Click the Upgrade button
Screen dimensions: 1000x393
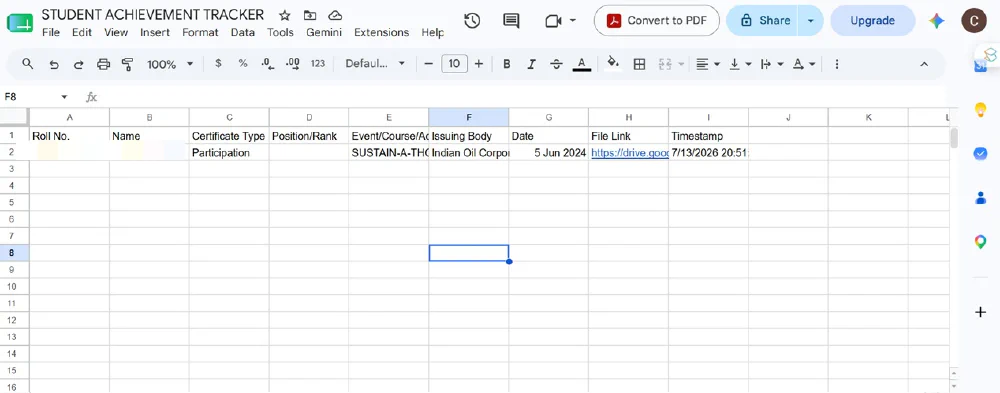coord(872,20)
